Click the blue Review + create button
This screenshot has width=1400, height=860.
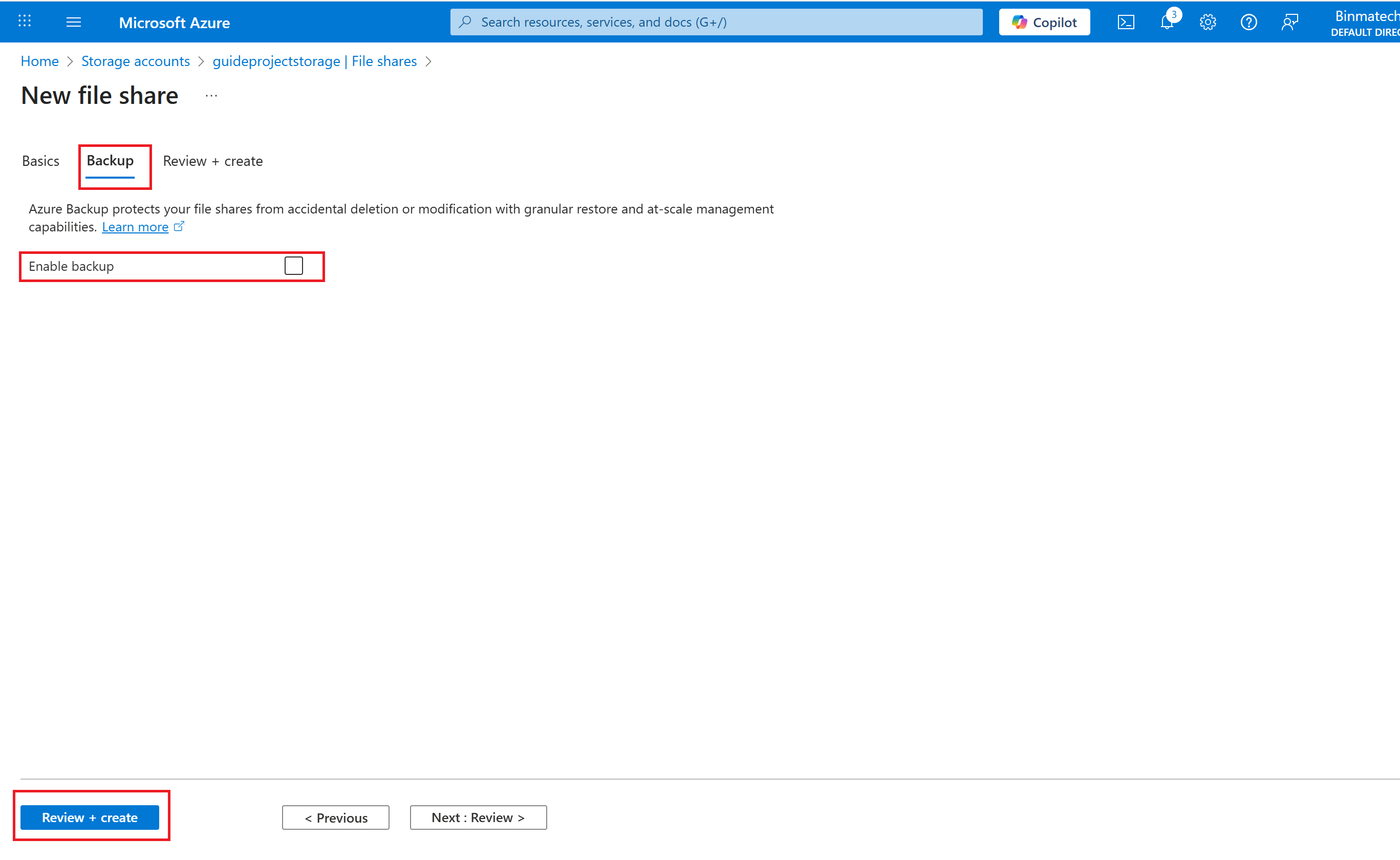(90, 818)
